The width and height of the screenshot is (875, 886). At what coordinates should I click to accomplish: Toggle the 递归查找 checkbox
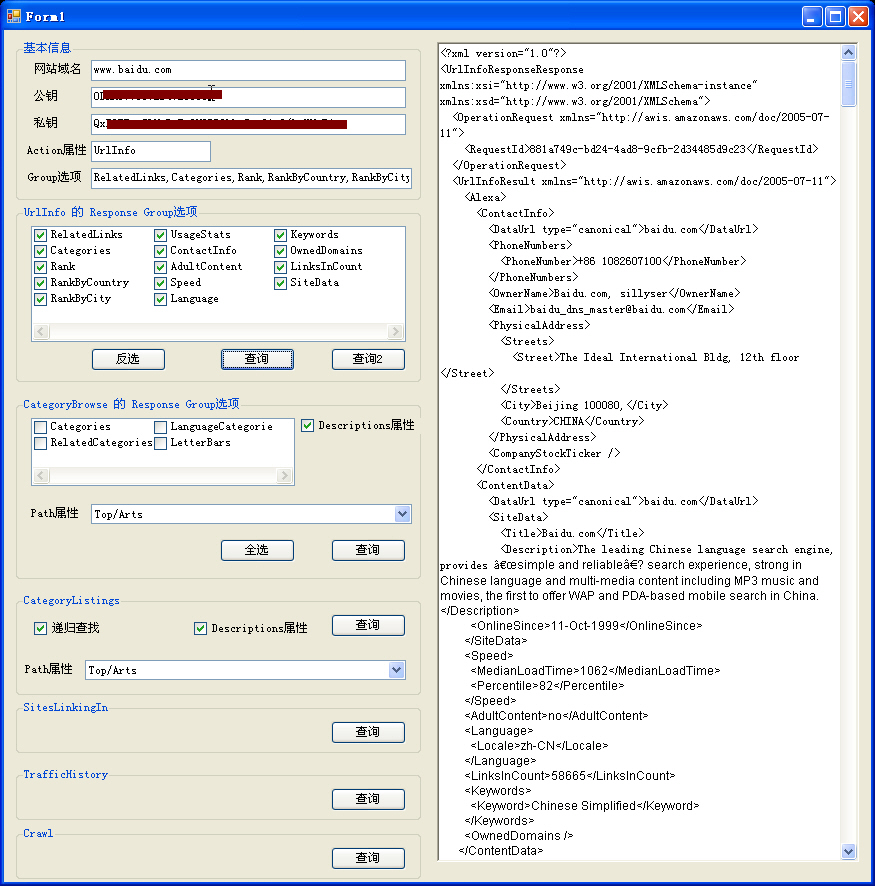(x=40, y=628)
